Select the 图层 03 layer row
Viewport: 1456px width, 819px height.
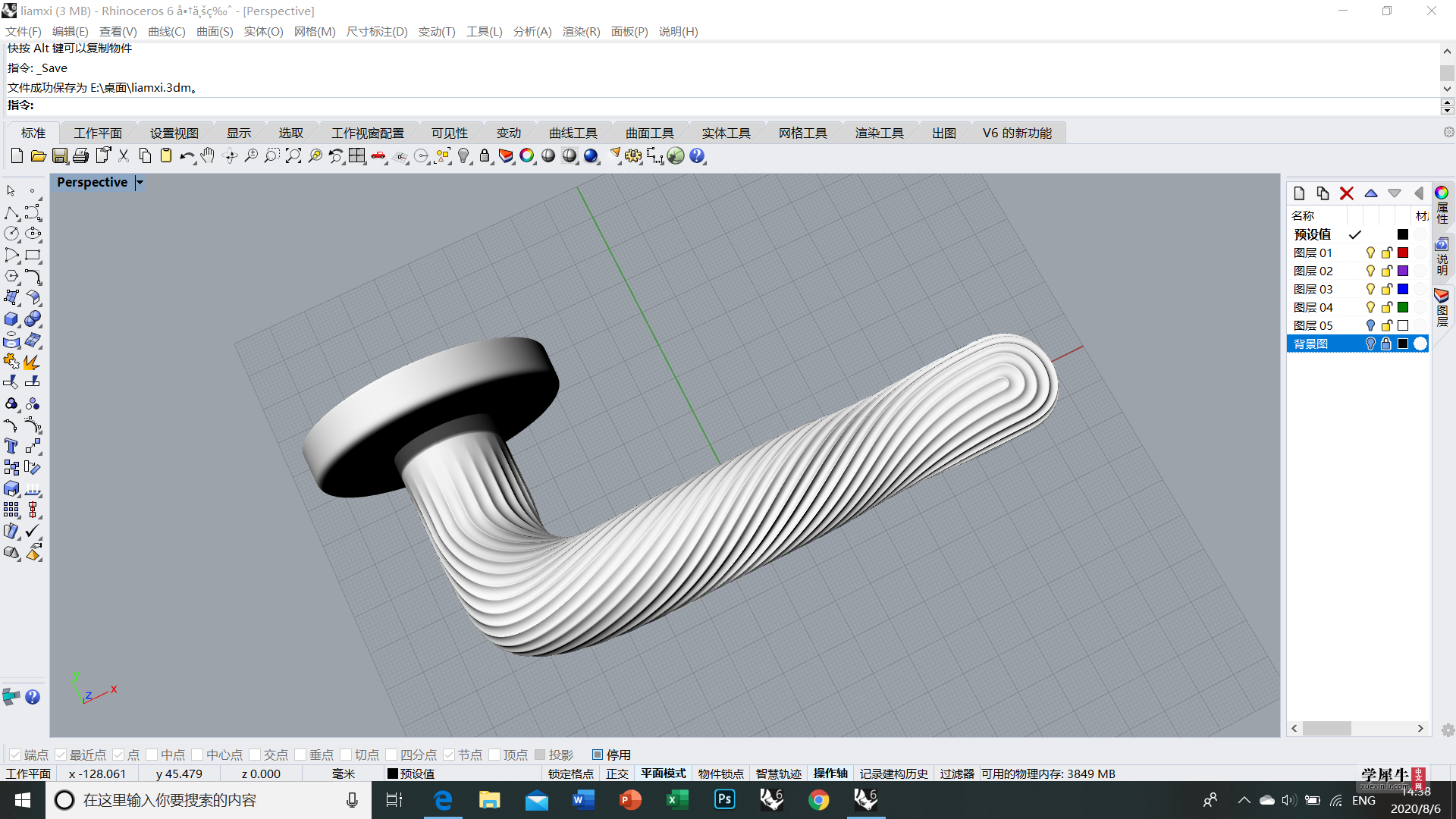pyautogui.click(x=1357, y=290)
